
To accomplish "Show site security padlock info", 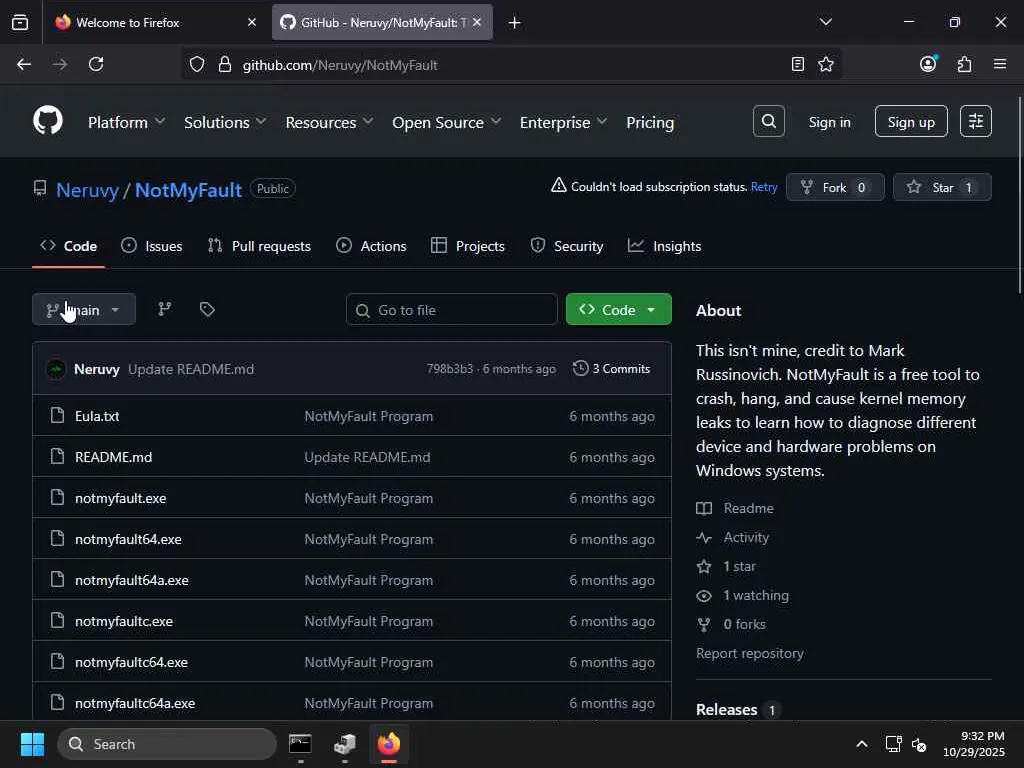I will pos(225,65).
